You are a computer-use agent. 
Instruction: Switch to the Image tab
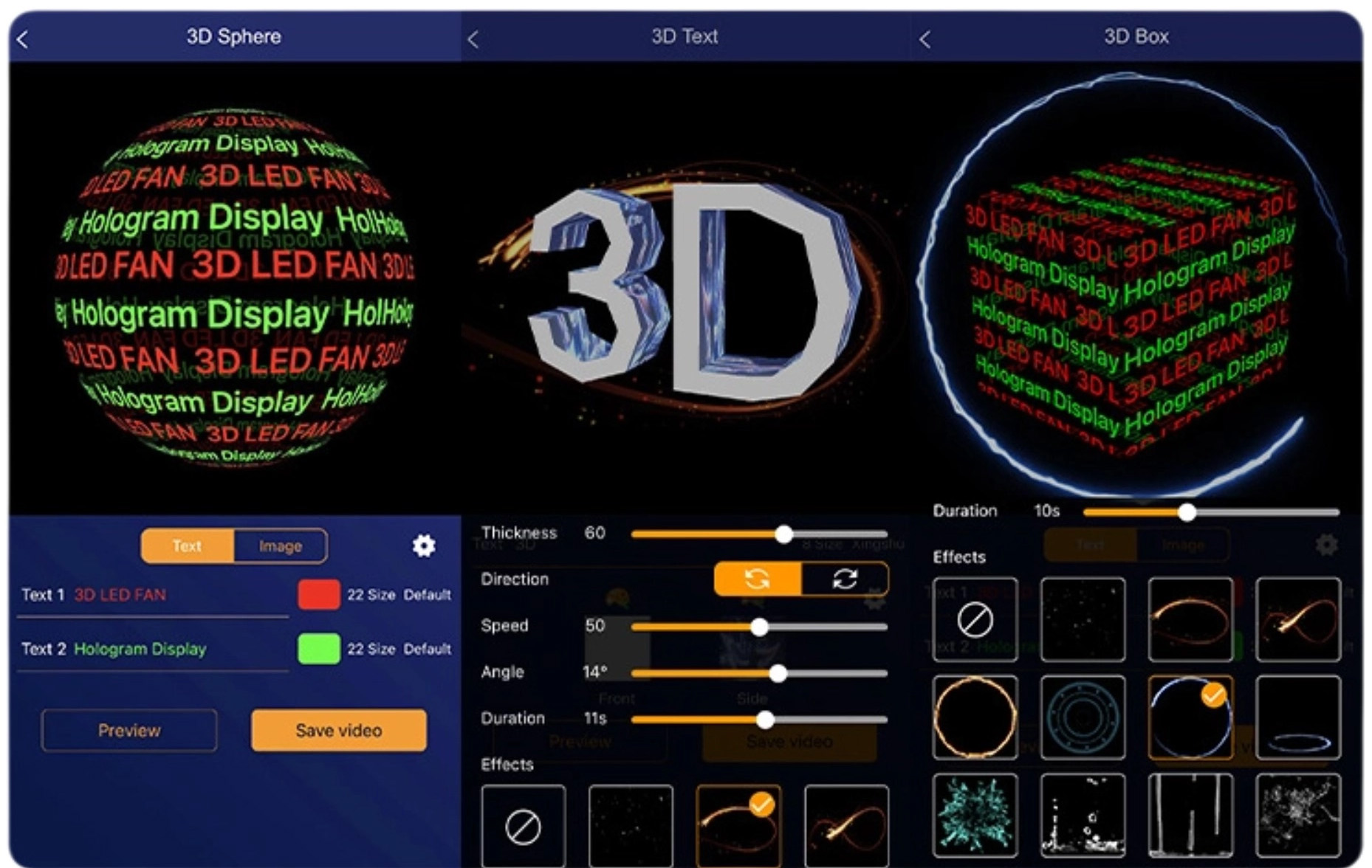280,546
